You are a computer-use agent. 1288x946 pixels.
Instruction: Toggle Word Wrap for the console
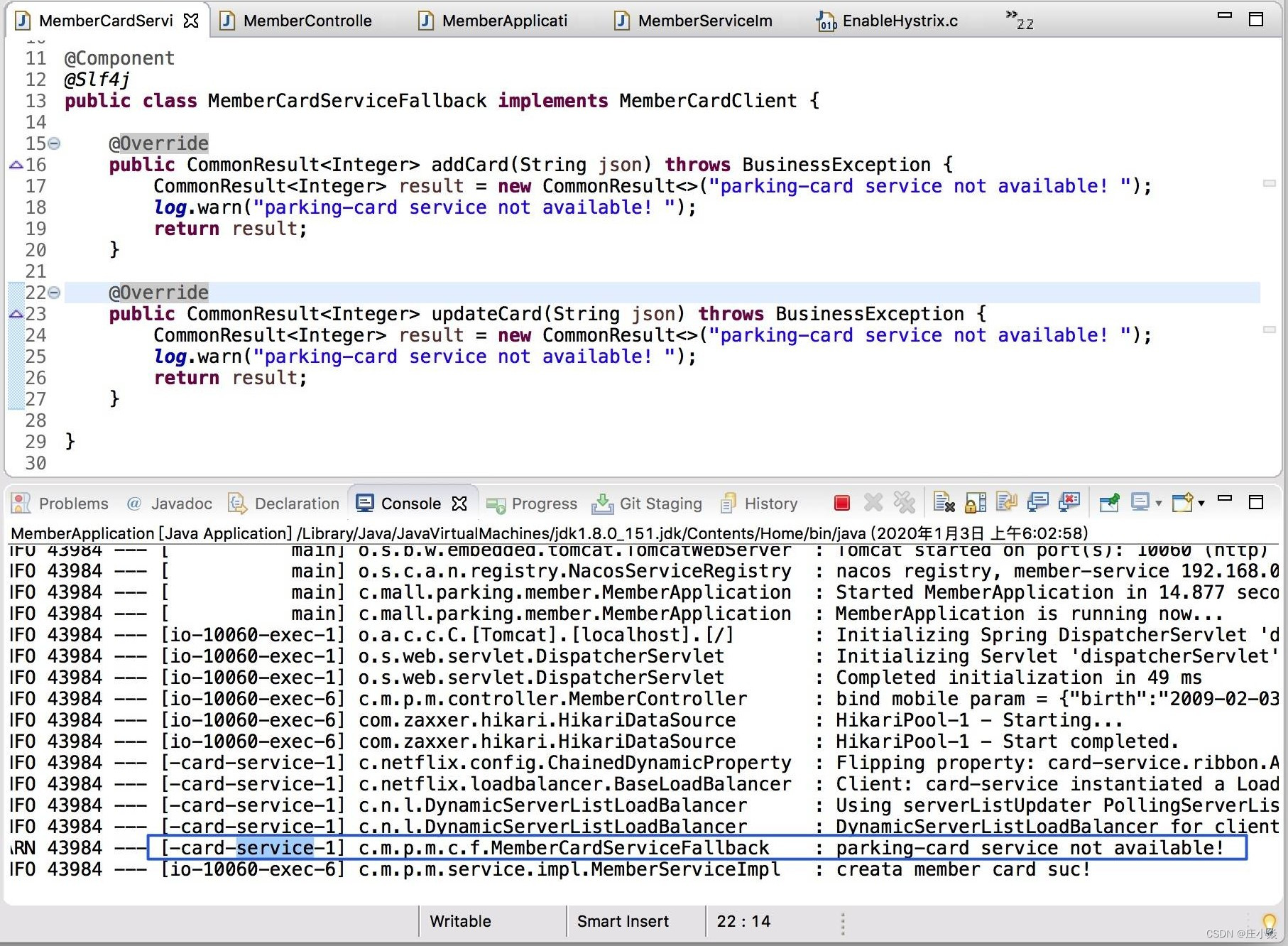(x=1007, y=503)
